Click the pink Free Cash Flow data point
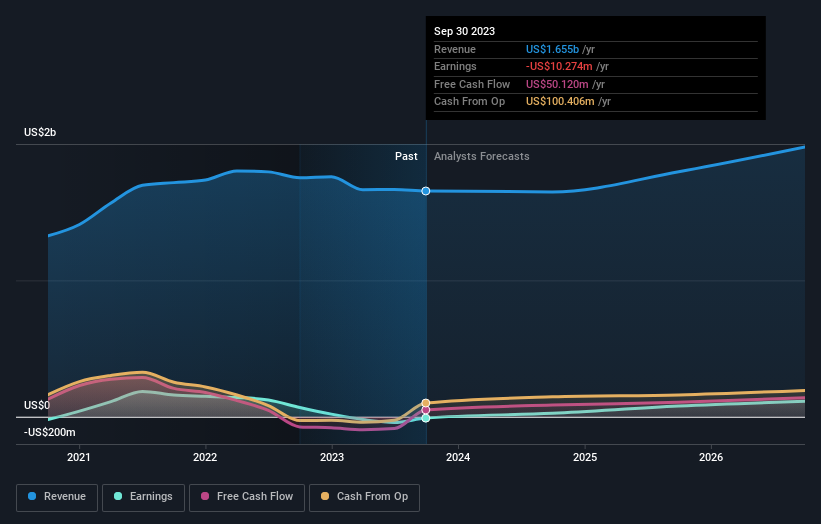 [x=426, y=410]
